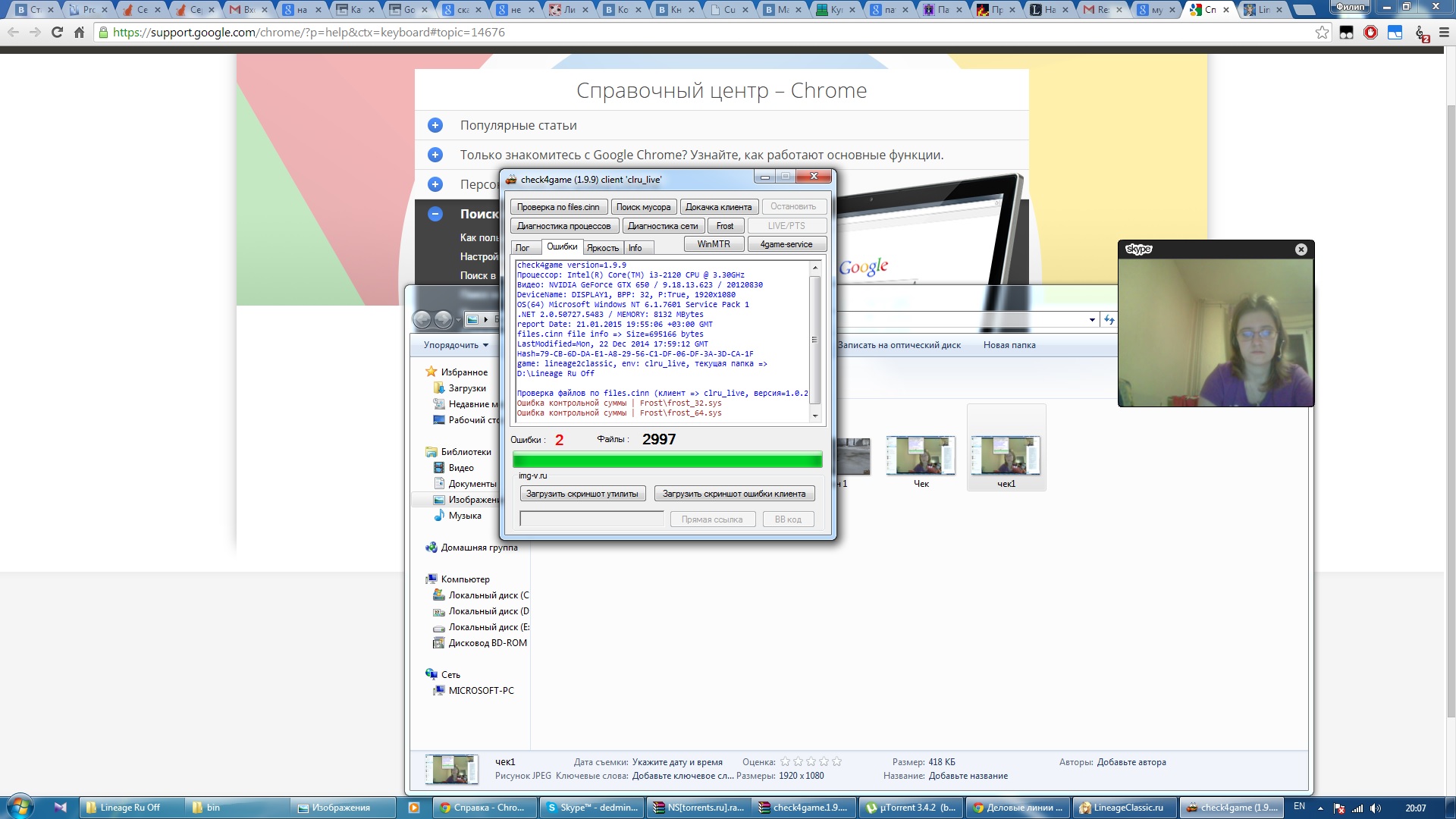Open the AdBlock extension icon
This screenshot has width=1456, height=819.
[1370, 33]
